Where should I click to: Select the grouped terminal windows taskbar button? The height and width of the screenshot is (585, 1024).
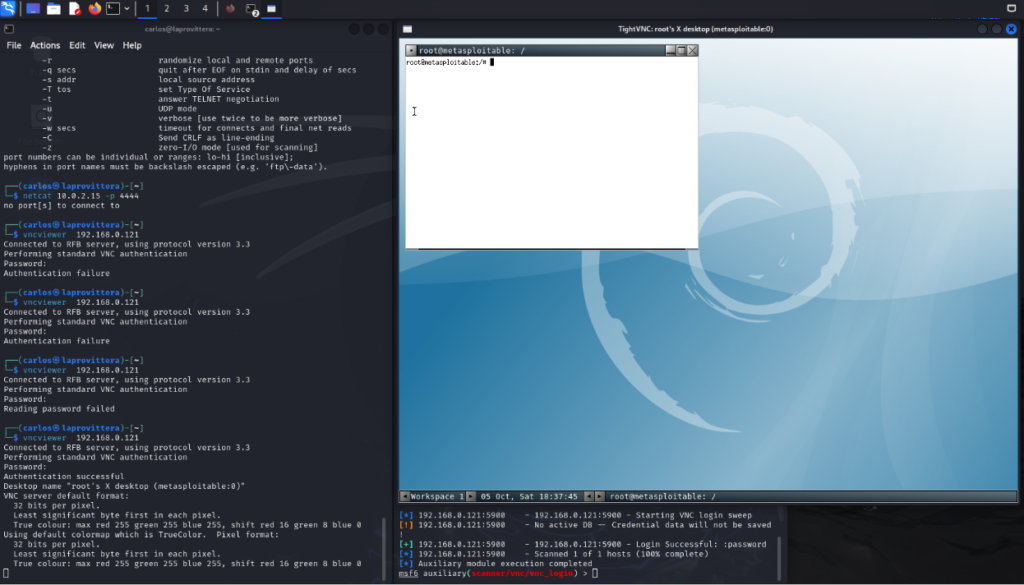pos(251,9)
